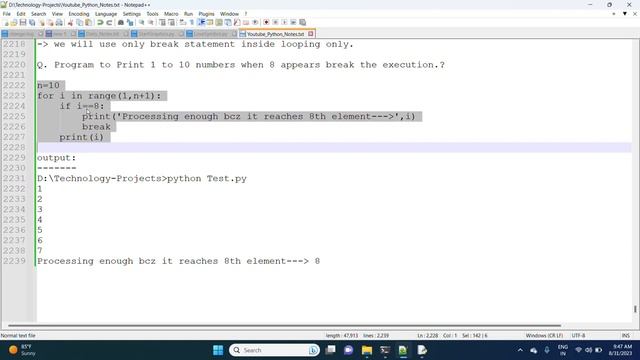640x360 pixels.
Task: Print the document with toolbar Print icon
Action: [59, 22]
